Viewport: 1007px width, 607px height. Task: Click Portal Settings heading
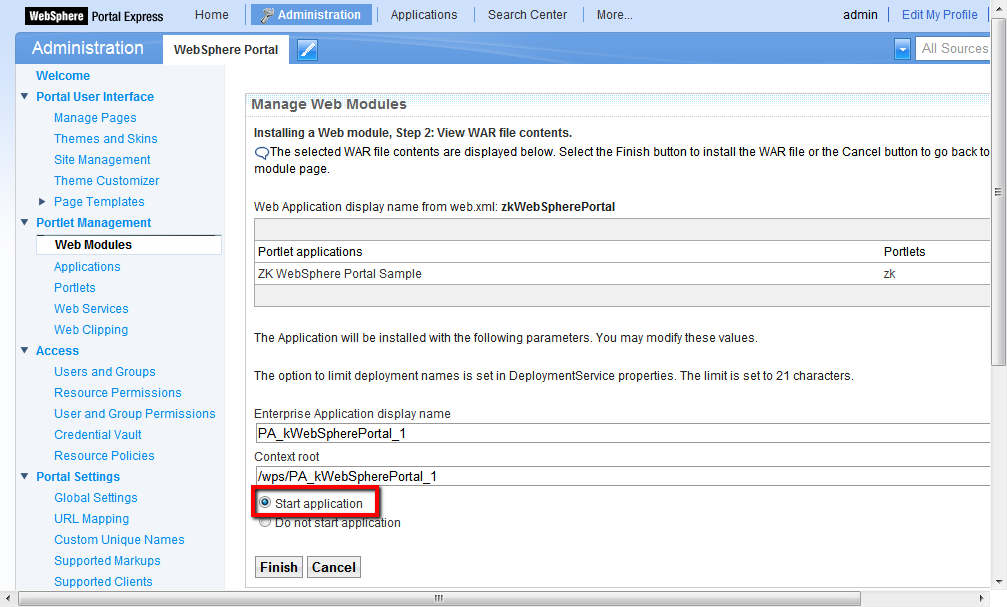[x=78, y=477]
